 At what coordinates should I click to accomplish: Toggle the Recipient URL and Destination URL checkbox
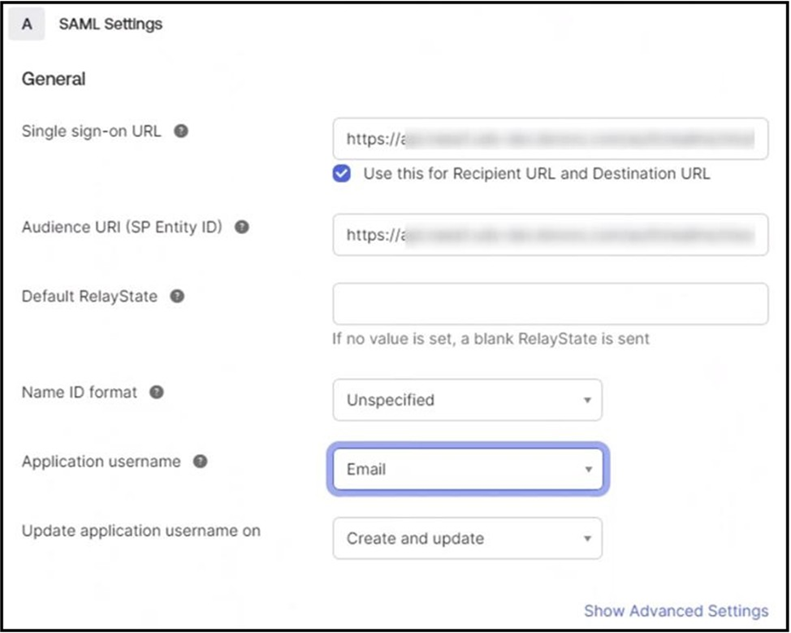tap(343, 173)
